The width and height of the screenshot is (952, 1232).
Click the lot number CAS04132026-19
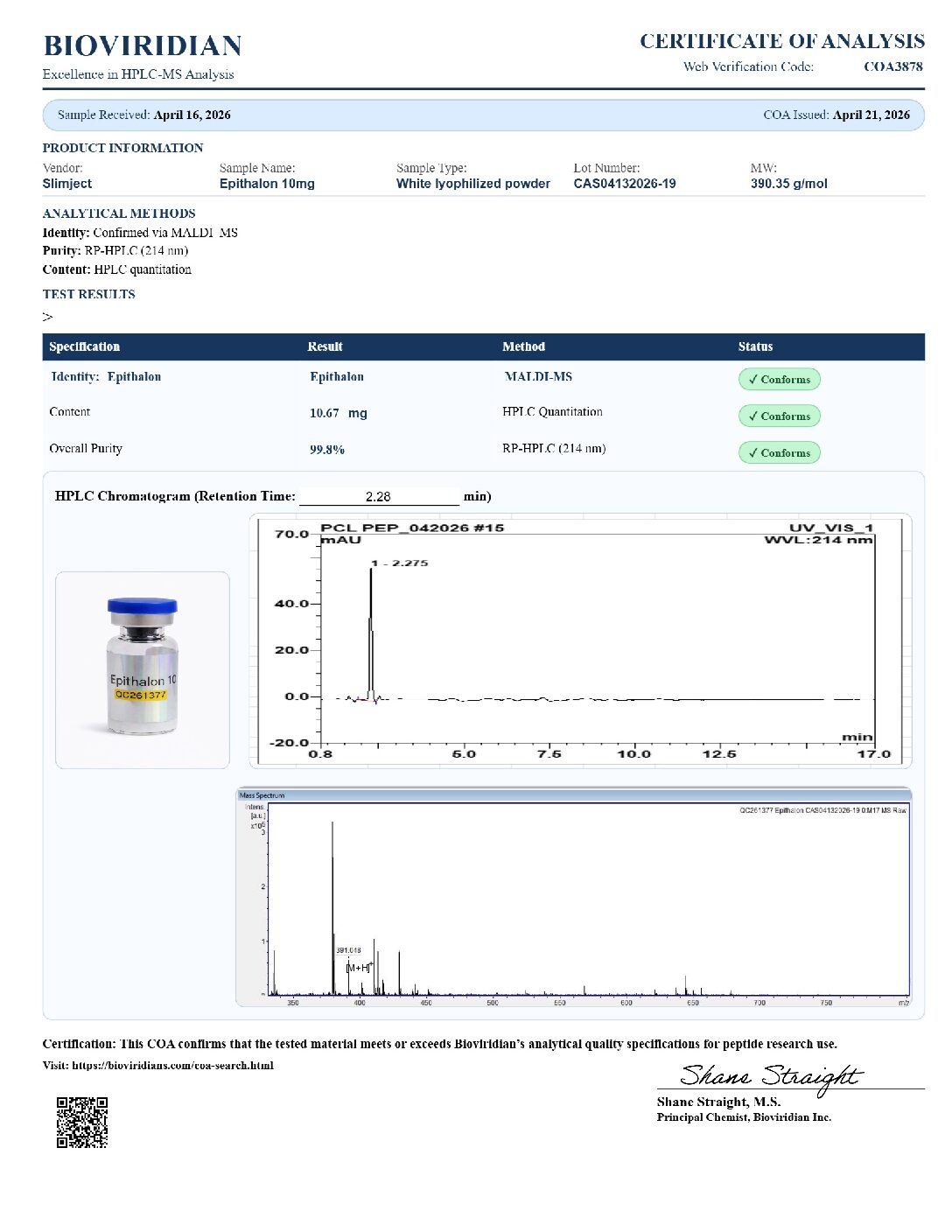tap(625, 184)
